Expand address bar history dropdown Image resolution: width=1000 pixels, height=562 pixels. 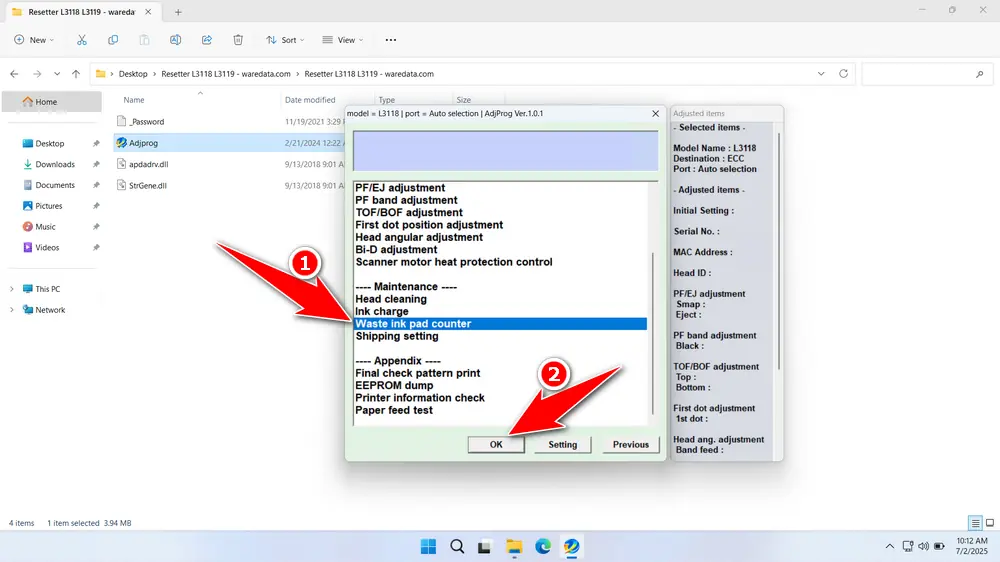[821, 74]
